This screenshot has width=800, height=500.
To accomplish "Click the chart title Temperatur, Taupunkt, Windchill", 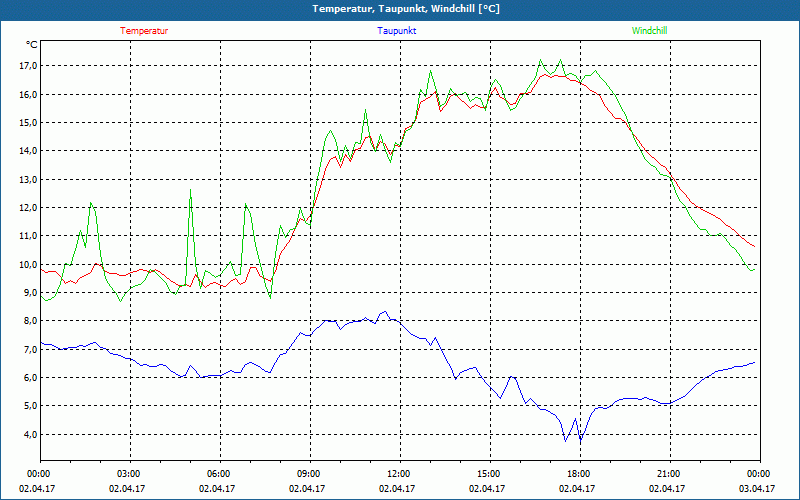I will (x=400, y=9).
